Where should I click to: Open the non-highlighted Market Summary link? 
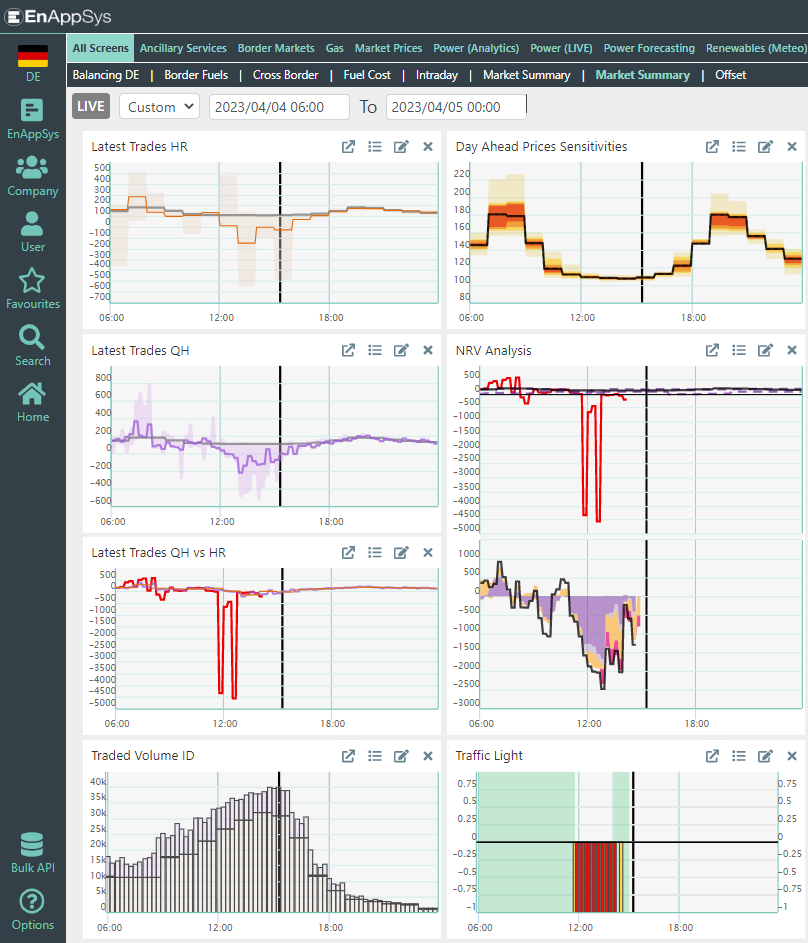(x=527, y=75)
